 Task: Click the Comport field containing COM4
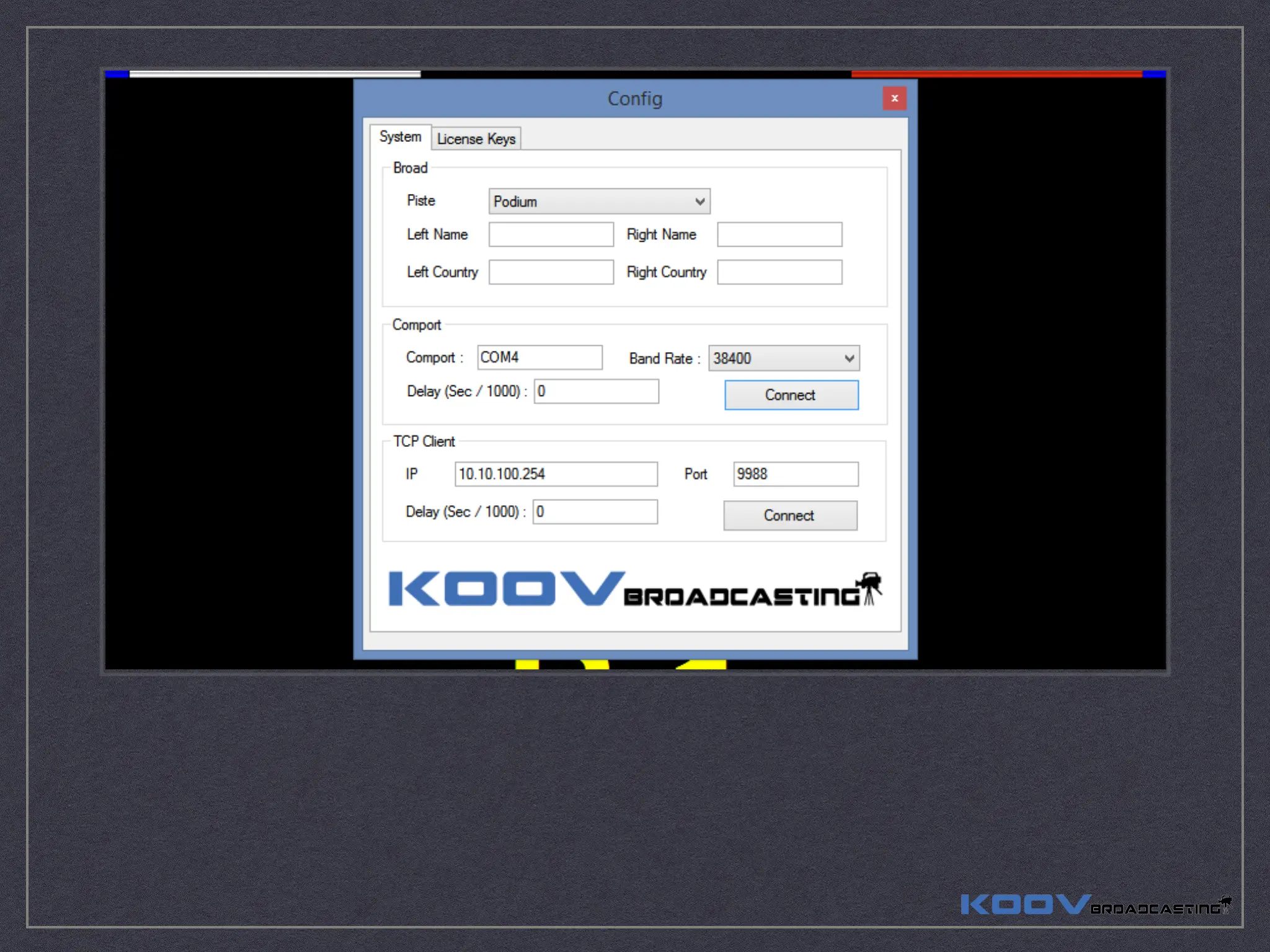pyautogui.click(x=540, y=358)
